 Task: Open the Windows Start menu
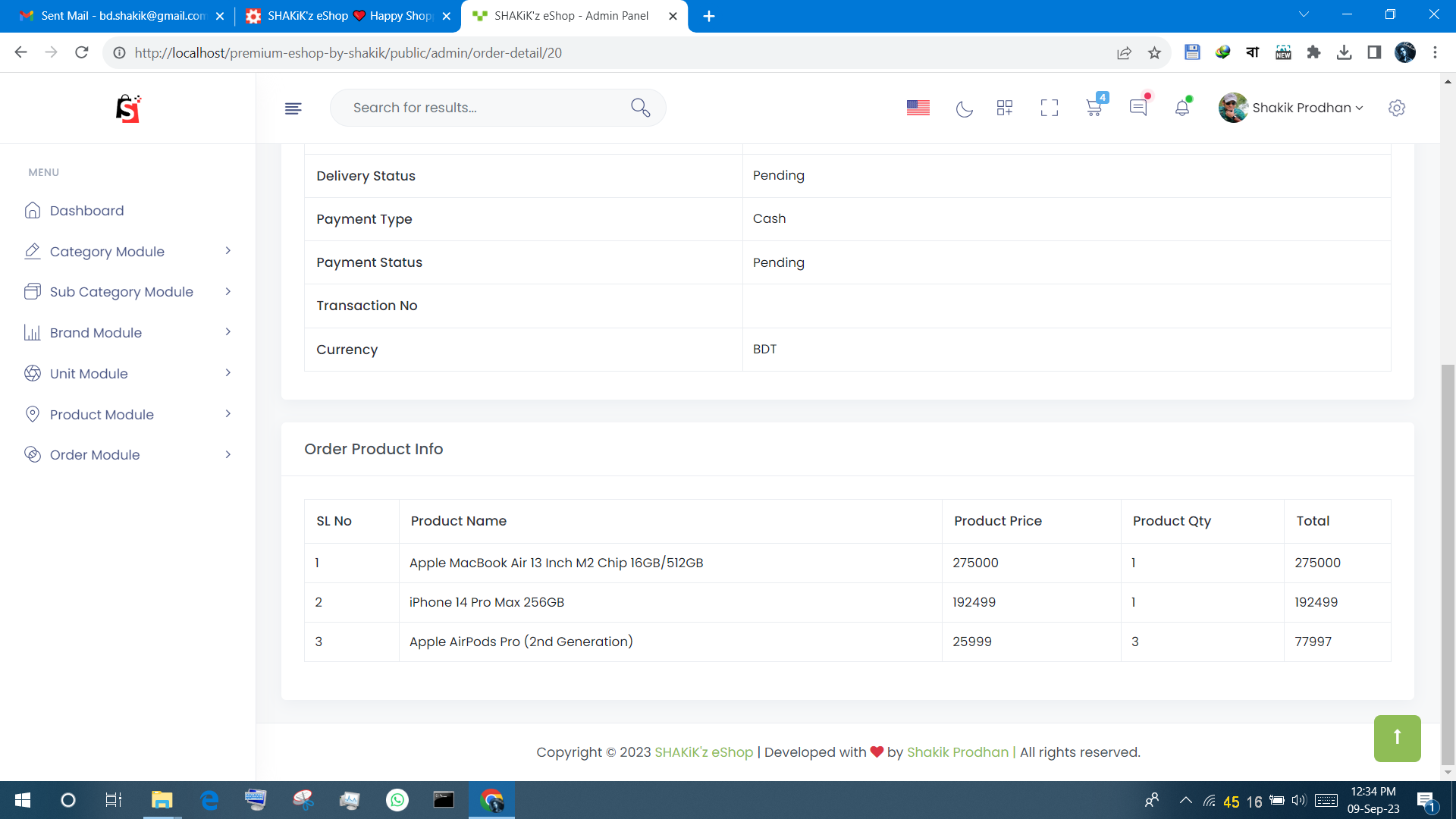pyautogui.click(x=23, y=800)
